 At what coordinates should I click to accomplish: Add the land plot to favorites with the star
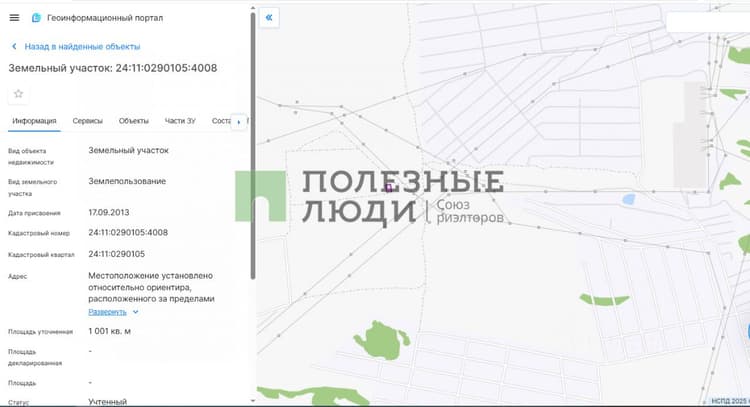click(x=18, y=94)
